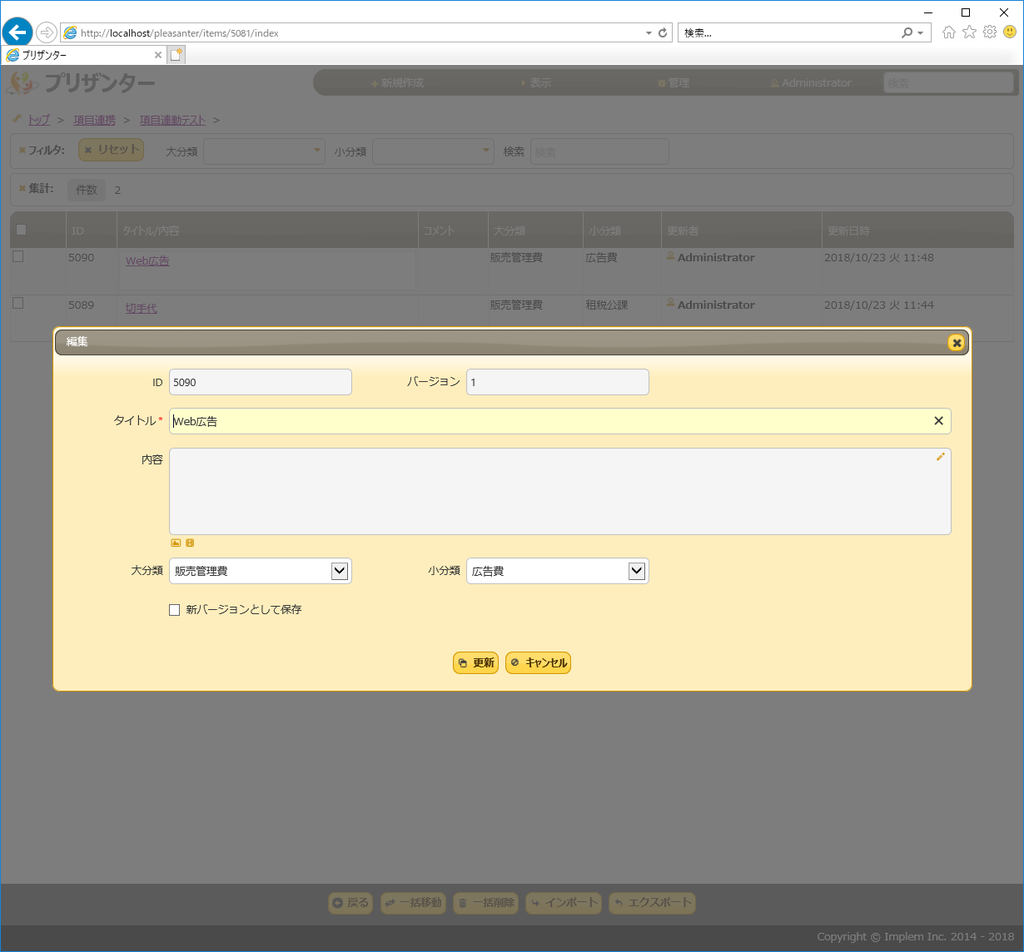Clear the タイトル field with the X icon
Viewport: 1024px width, 952px height.
coord(938,421)
